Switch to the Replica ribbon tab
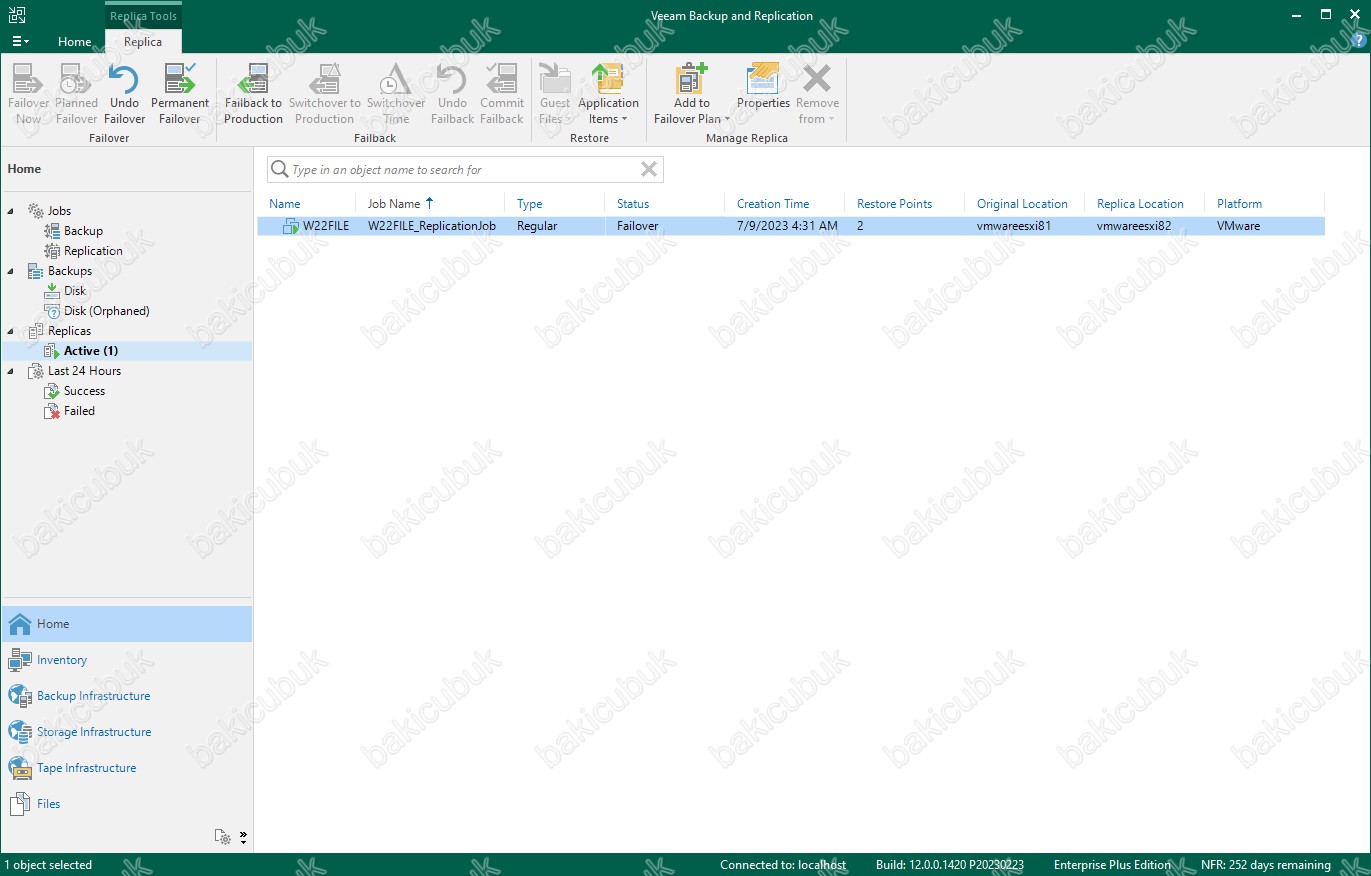This screenshot has height=876, width=1371. tap(143, 42)
